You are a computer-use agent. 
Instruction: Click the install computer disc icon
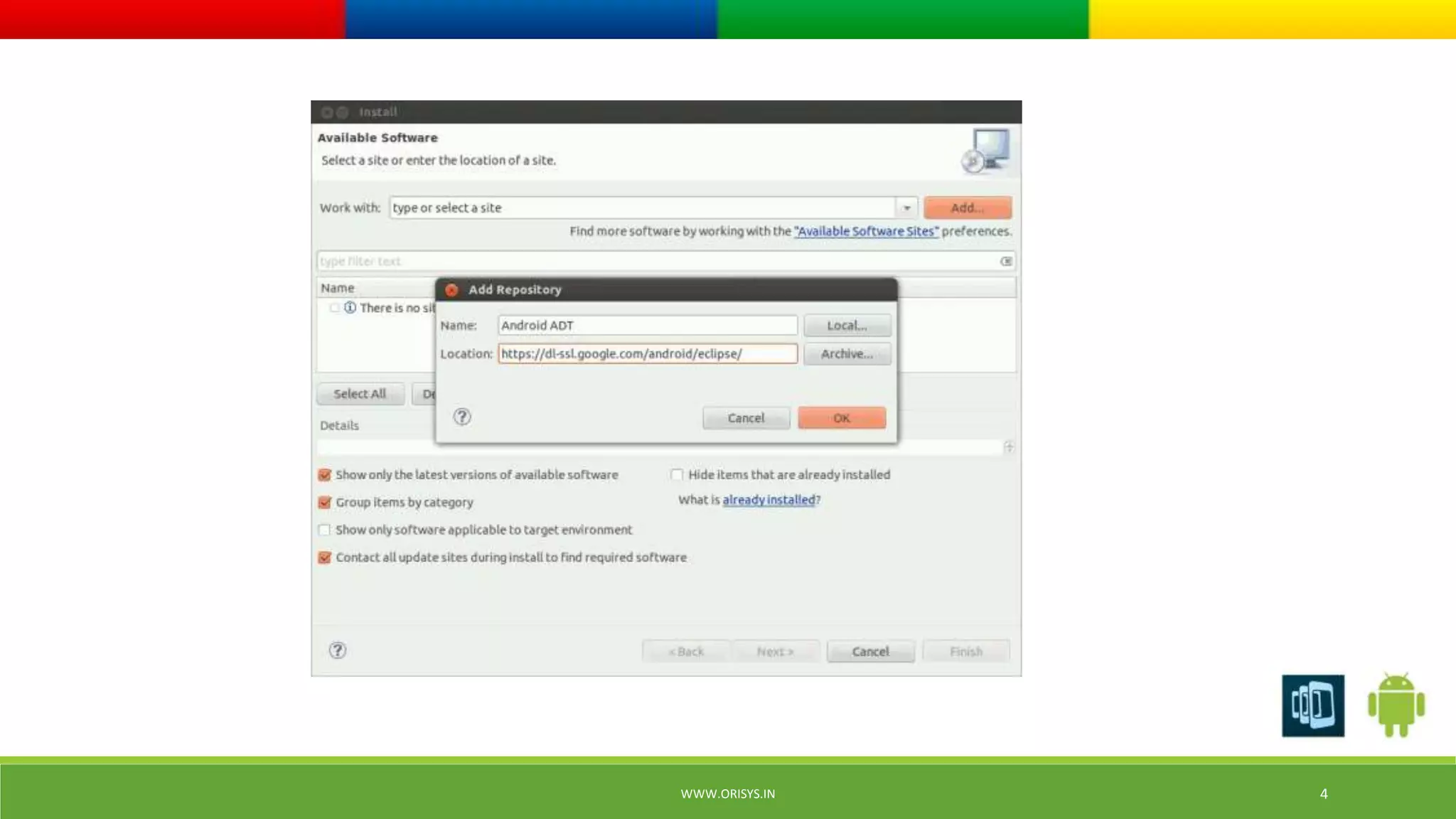click(986, 151)
